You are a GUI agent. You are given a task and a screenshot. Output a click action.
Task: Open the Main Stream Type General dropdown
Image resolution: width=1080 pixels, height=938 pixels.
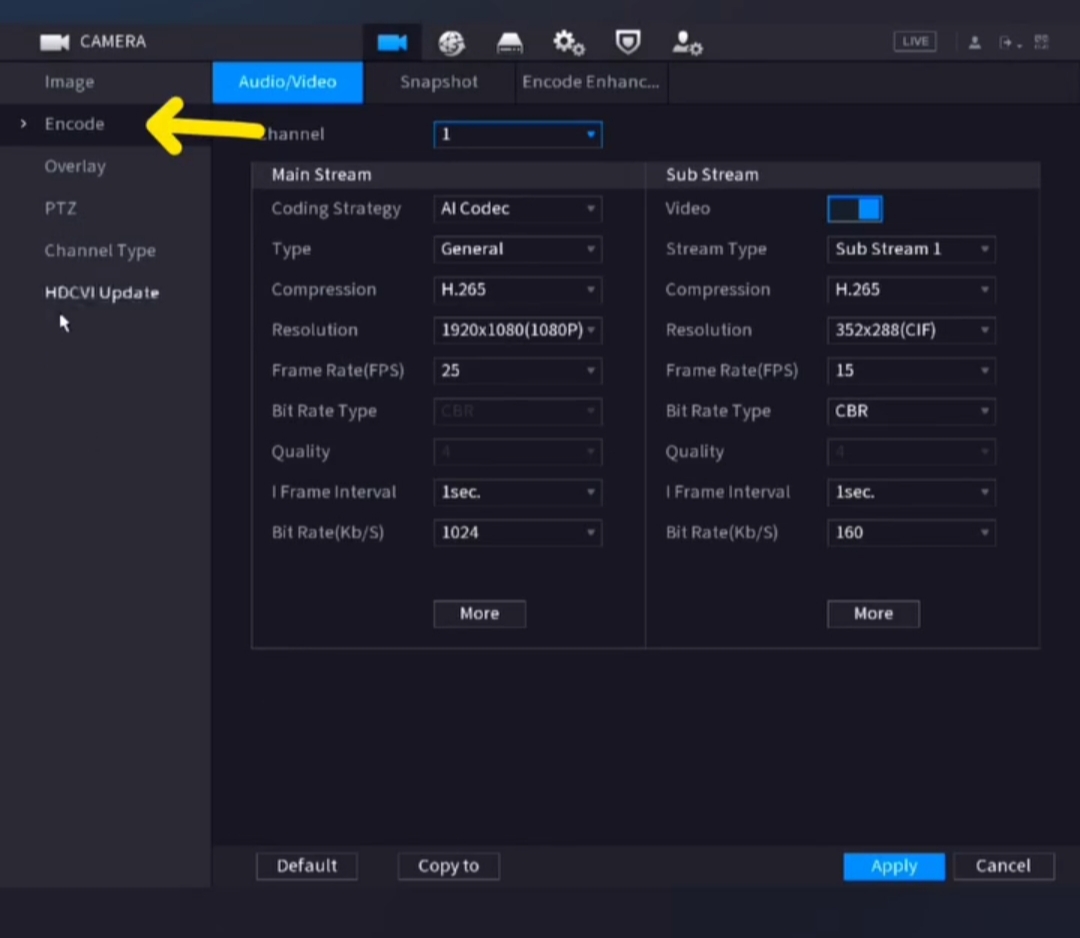[518, 249]
